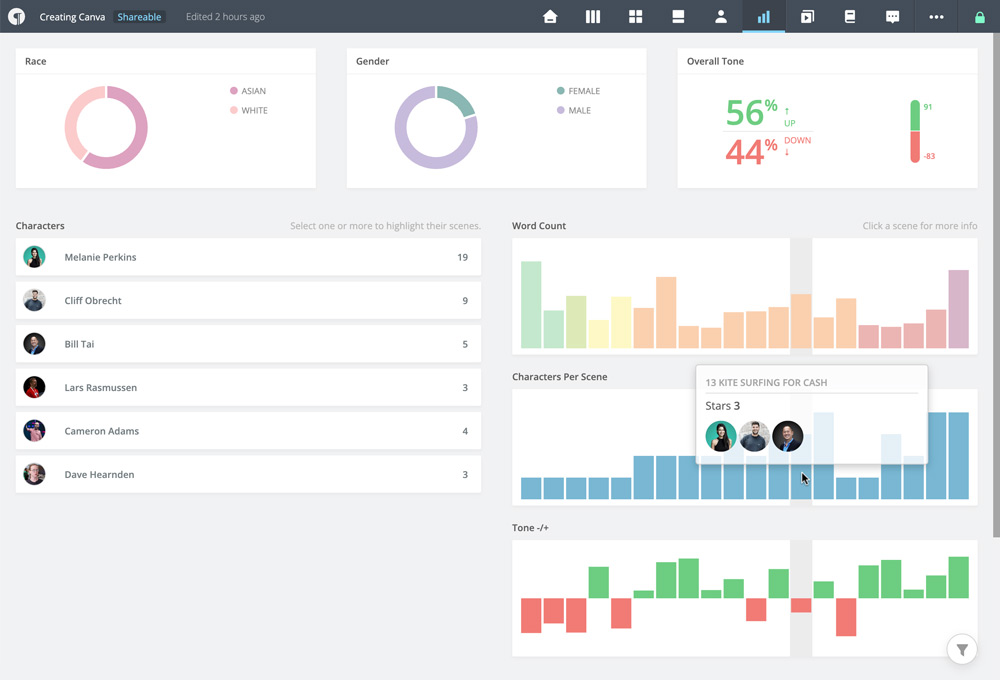Open the slideshow play icon
The height and width of the screenshot is (680, 1000).
[x=807, y=17]
